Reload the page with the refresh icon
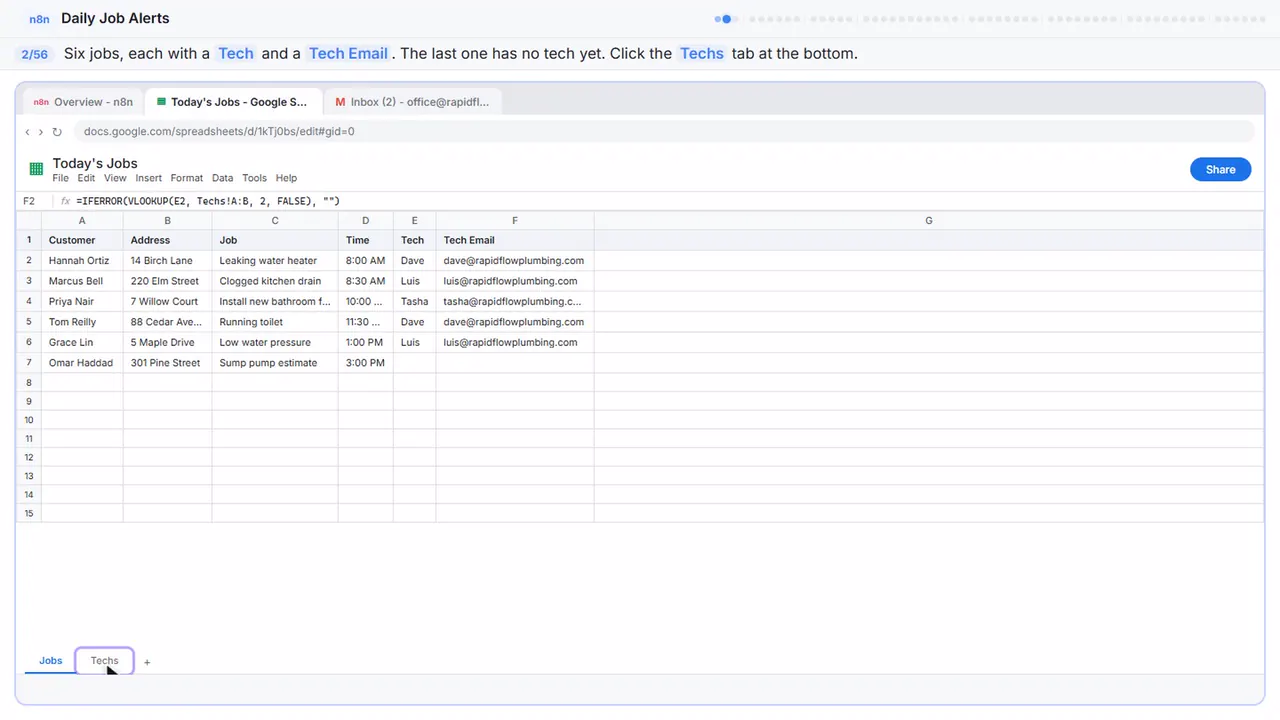 point(57,131)
